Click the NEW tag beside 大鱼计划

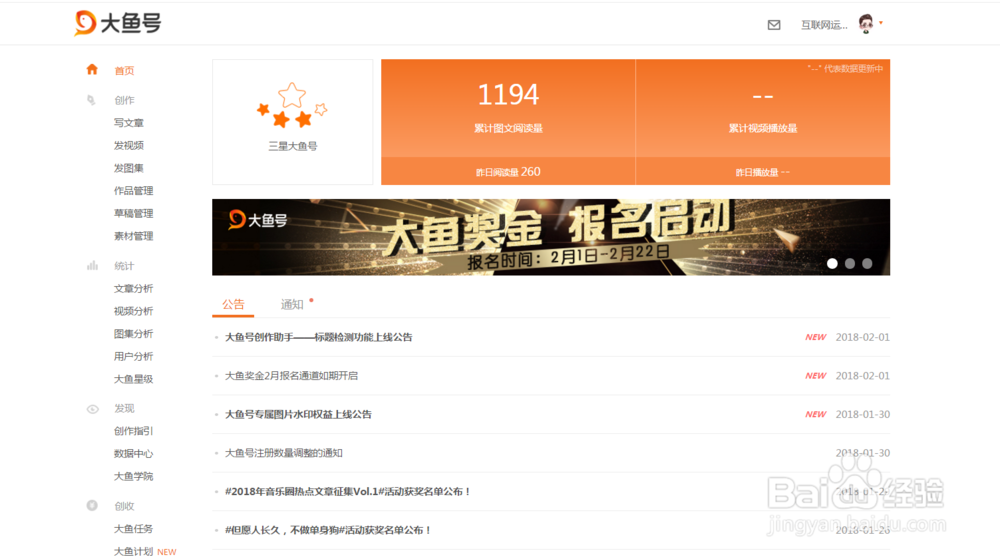pos(166,552)
